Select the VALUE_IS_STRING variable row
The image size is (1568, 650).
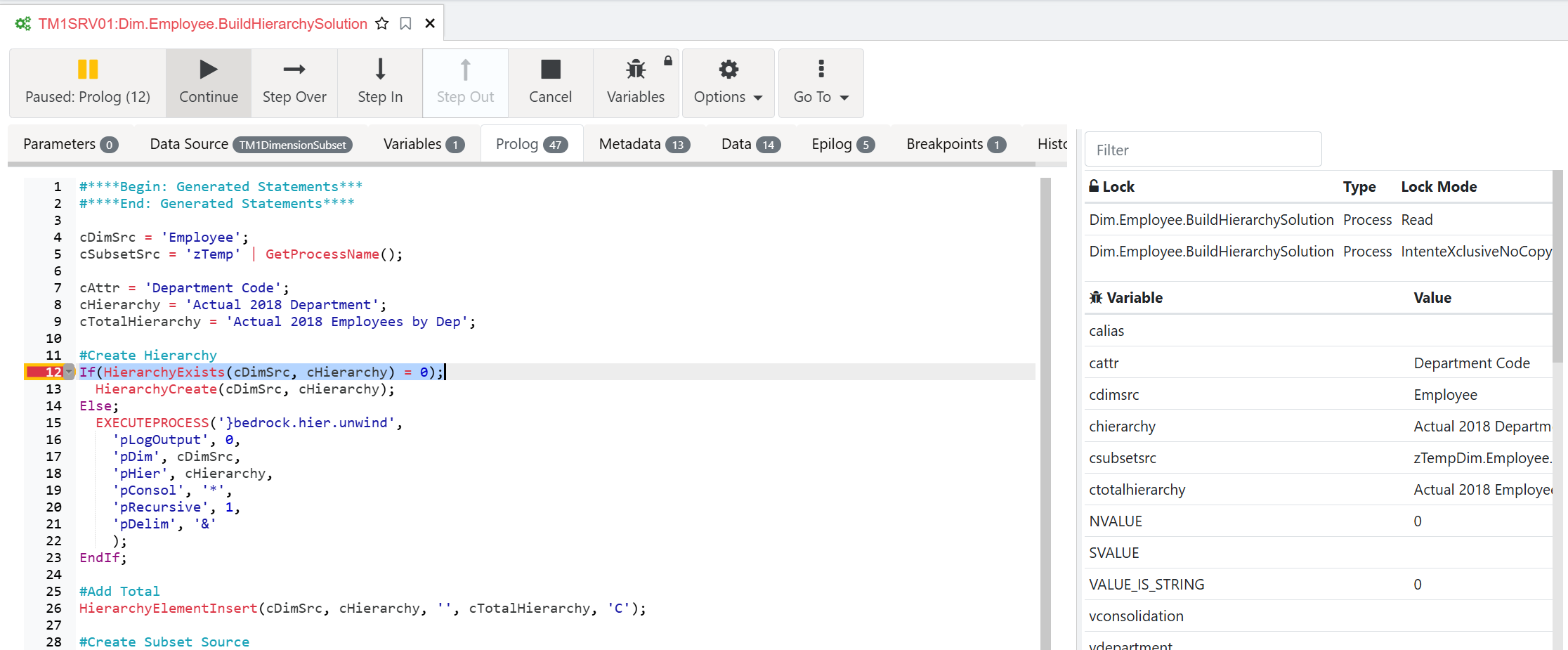[x=1319, y=584]
